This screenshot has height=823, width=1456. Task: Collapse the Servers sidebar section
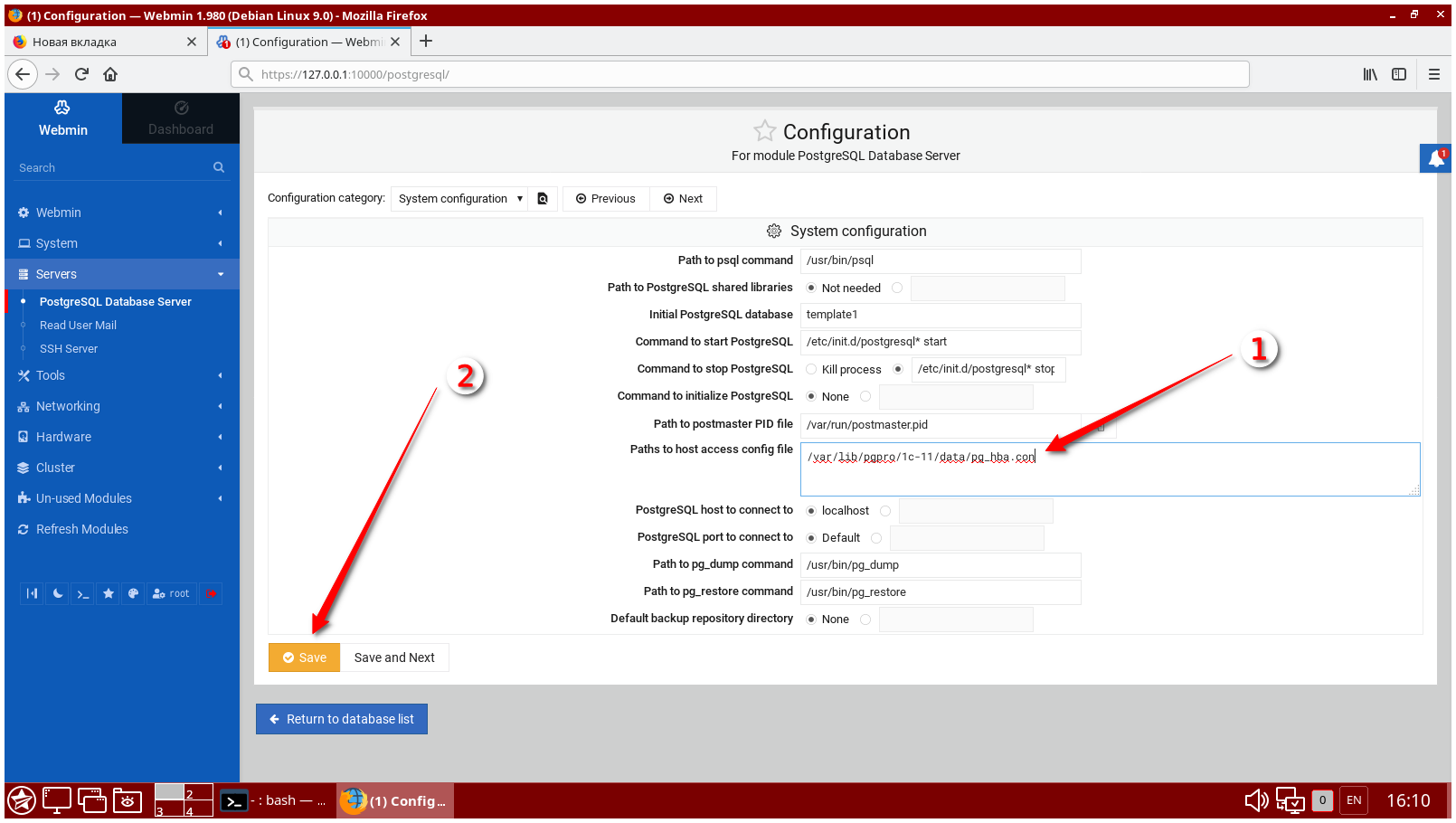point(122,274)
